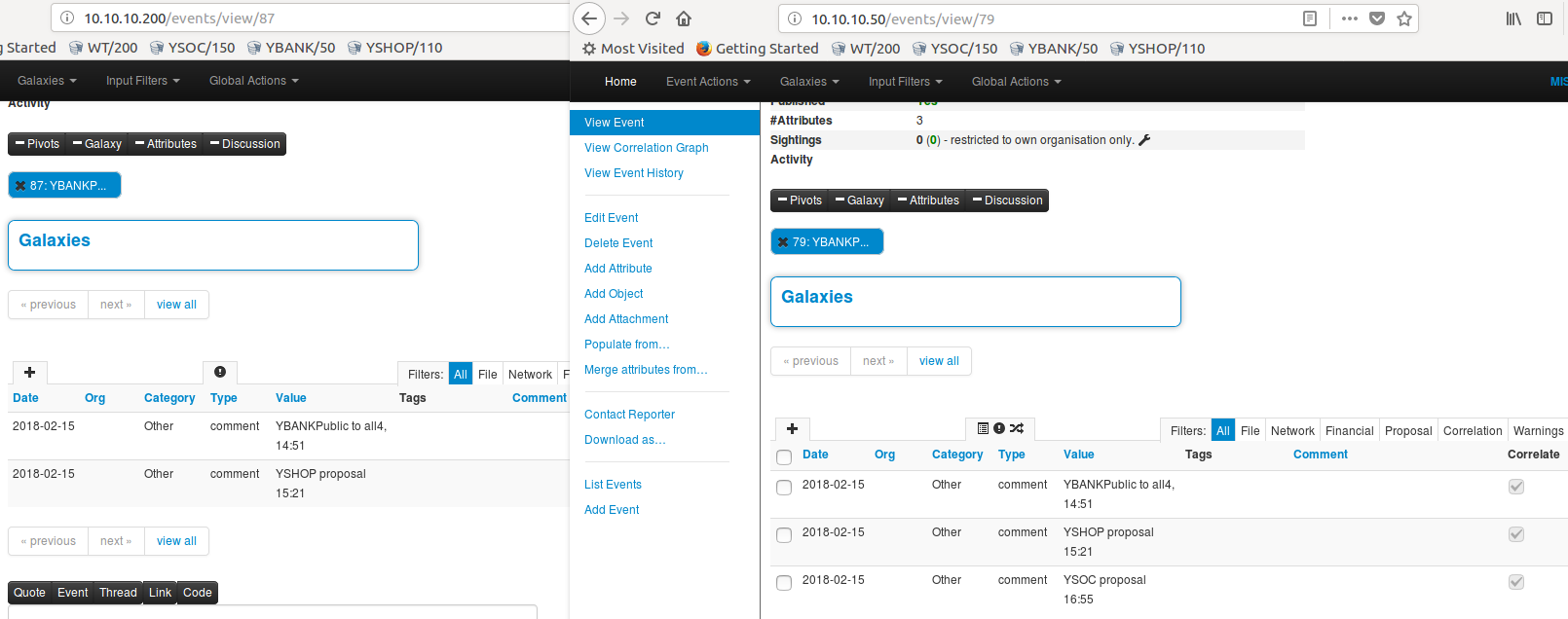Add attribute plus icon in event 79 table
The width and height of the screenshot is (1568, 619).
(x=792, y=429)
